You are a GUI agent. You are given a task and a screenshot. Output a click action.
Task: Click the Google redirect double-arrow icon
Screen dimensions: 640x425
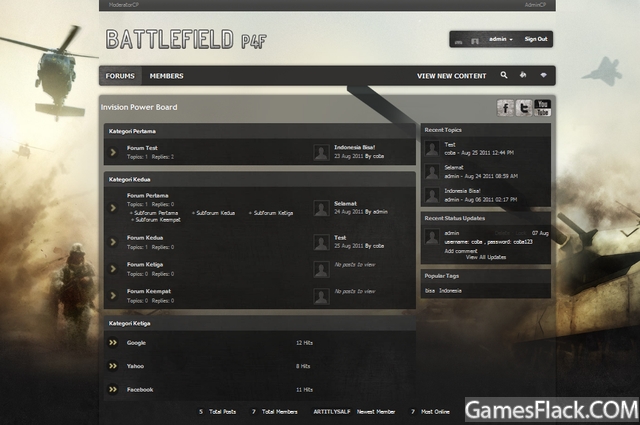tap(113, 343)
